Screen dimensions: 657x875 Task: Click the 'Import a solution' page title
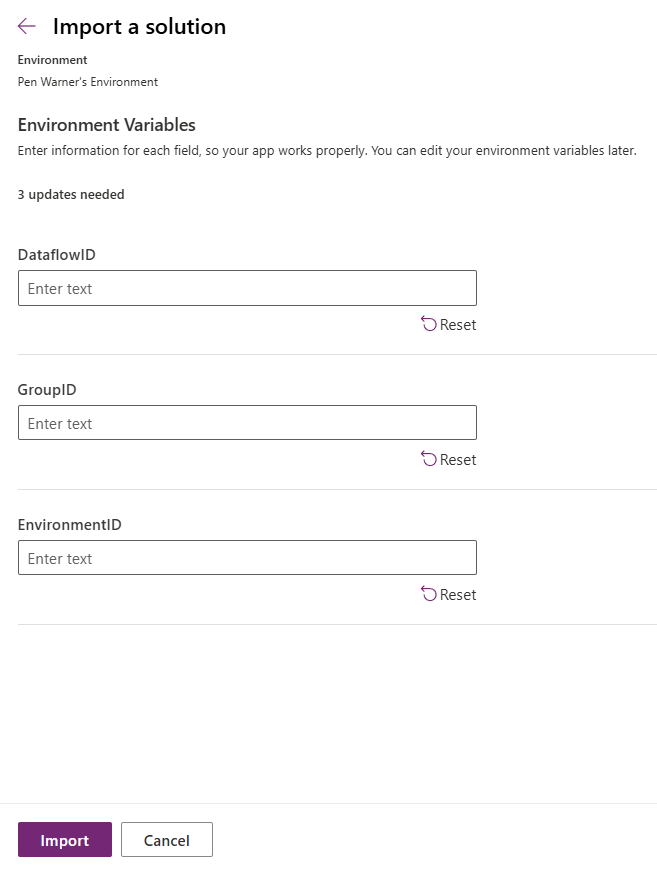(x=140, y=26)
